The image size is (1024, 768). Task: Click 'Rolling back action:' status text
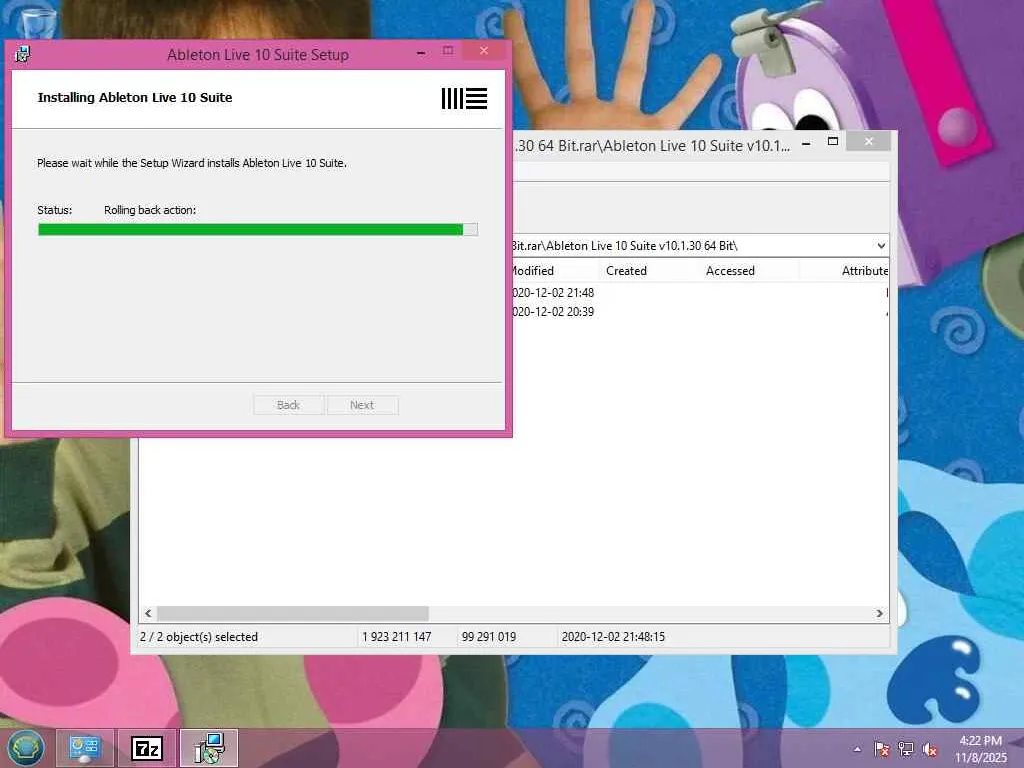[150, 210]
